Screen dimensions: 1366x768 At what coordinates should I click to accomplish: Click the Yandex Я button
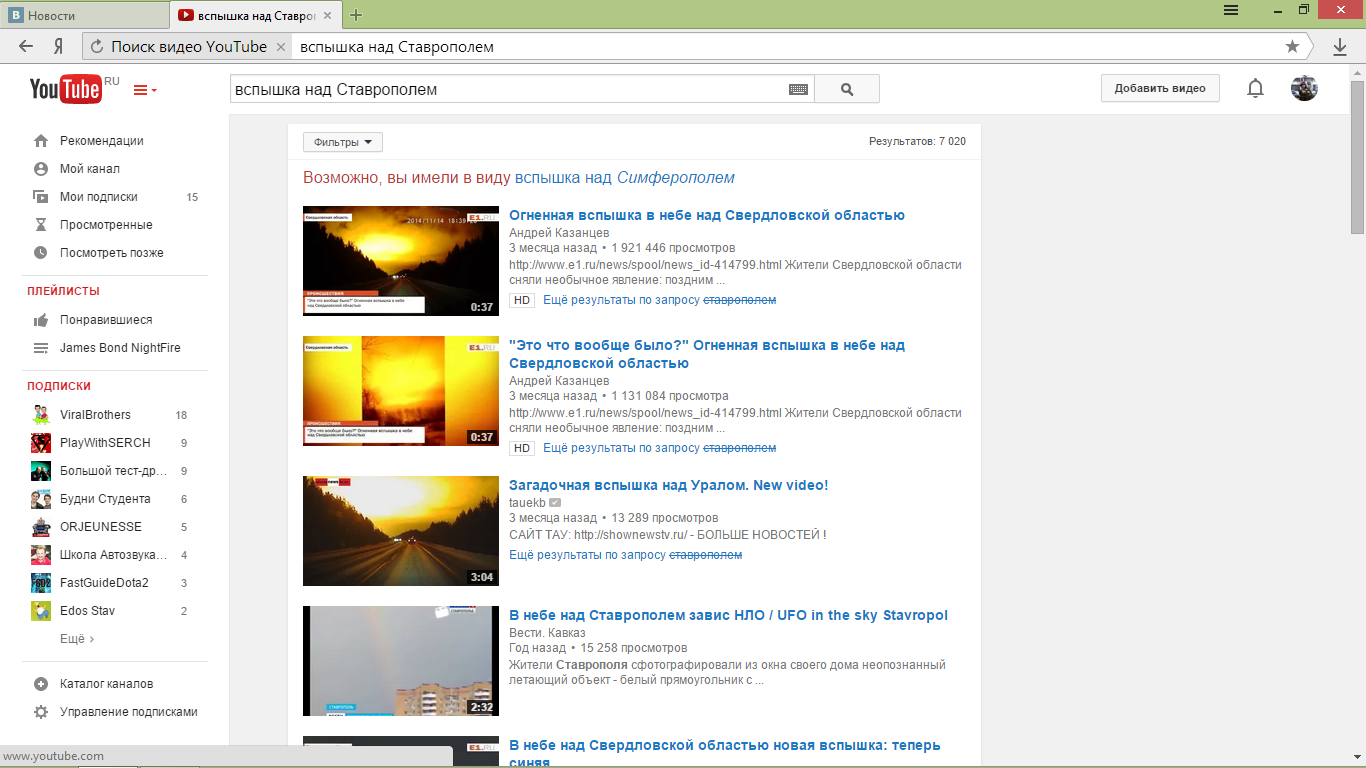59,46
